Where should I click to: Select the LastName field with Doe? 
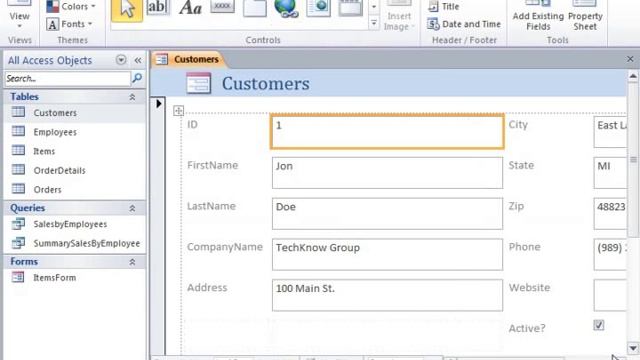387,214
